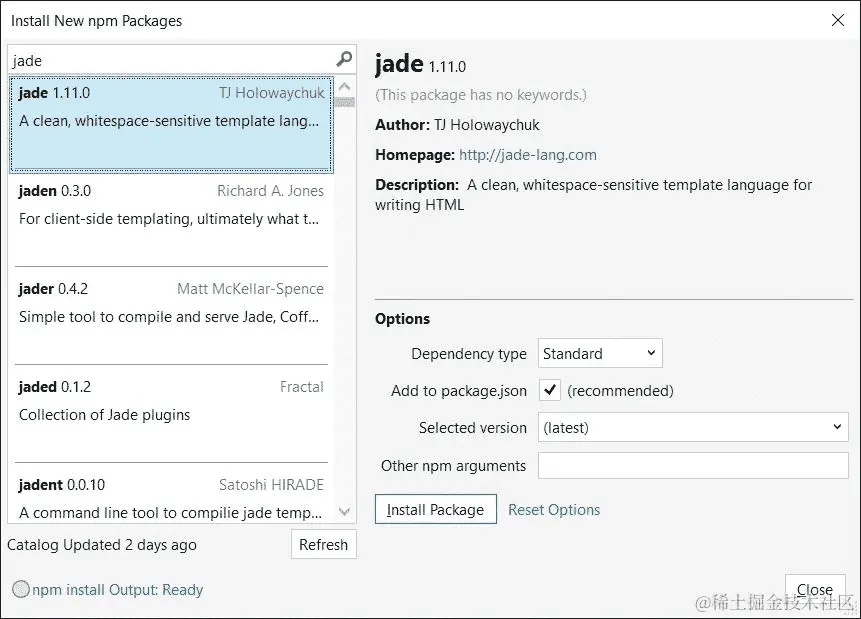Select the jadent 0.0.10 package

170,498
